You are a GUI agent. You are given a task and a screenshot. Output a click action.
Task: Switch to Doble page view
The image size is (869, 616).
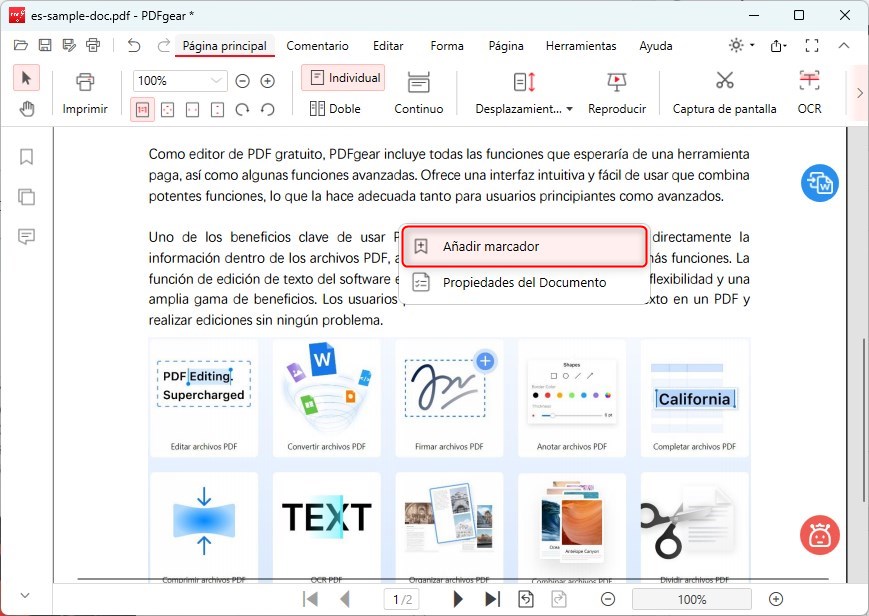(335, 109)
